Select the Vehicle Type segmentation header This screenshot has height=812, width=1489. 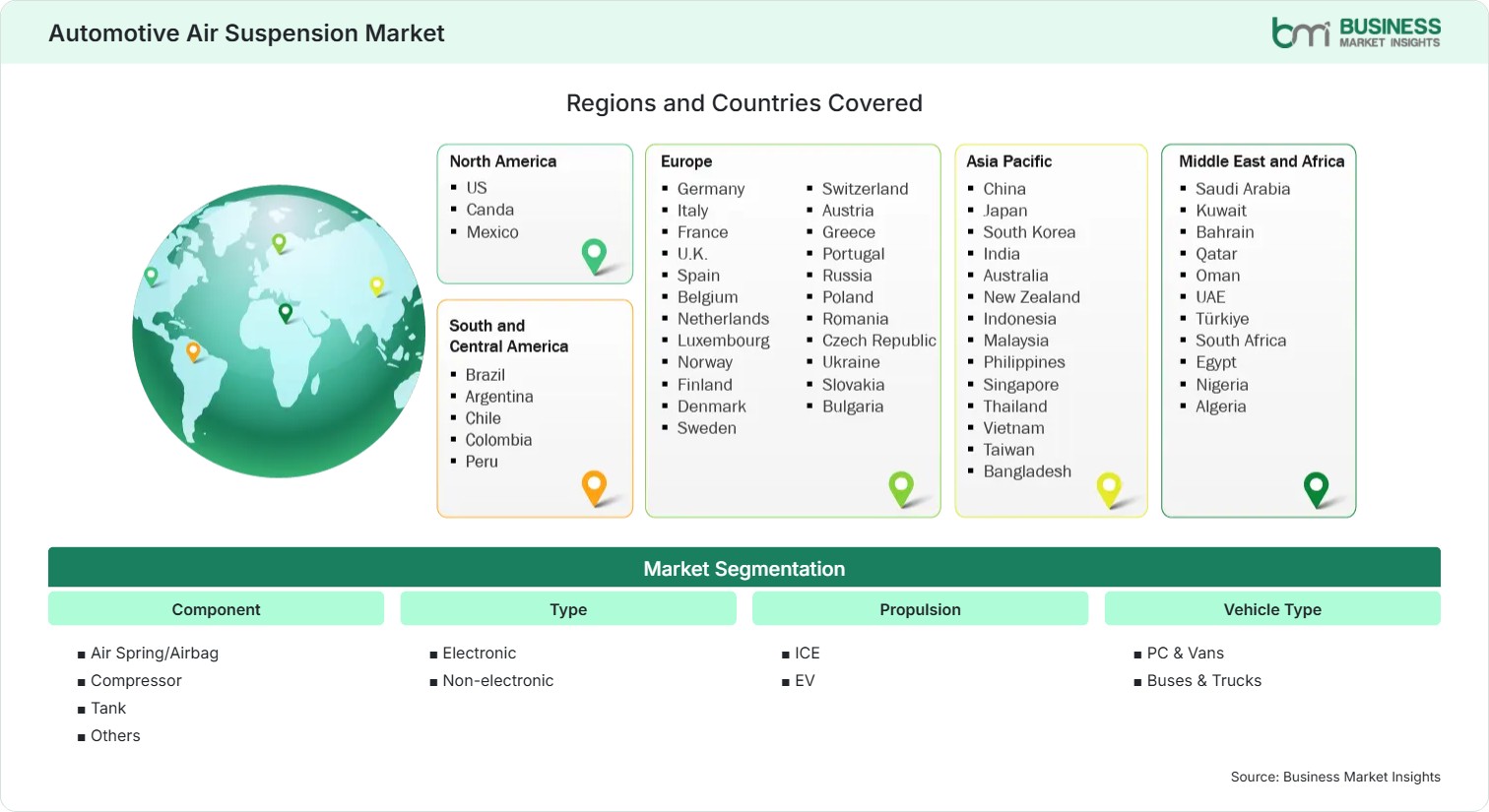pyautogui.click(x=1272, y=609)
